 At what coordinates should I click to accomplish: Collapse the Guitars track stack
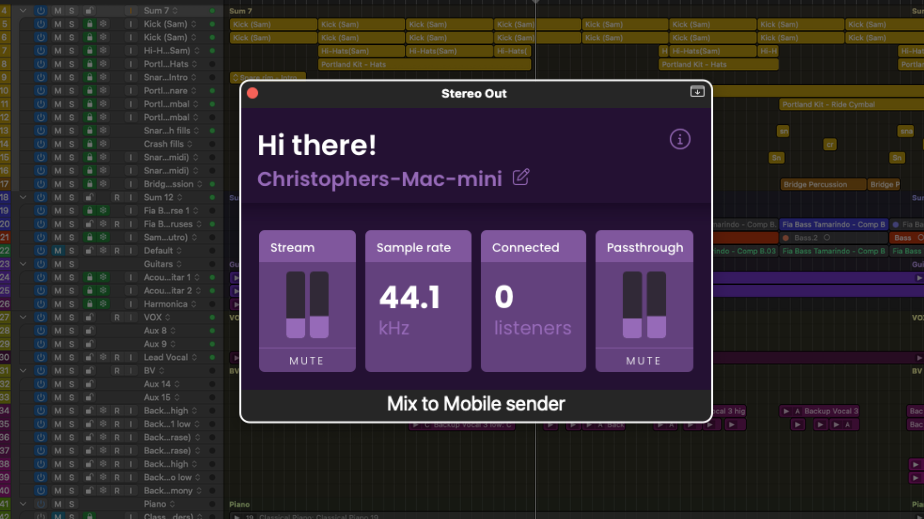click(23, 264)
